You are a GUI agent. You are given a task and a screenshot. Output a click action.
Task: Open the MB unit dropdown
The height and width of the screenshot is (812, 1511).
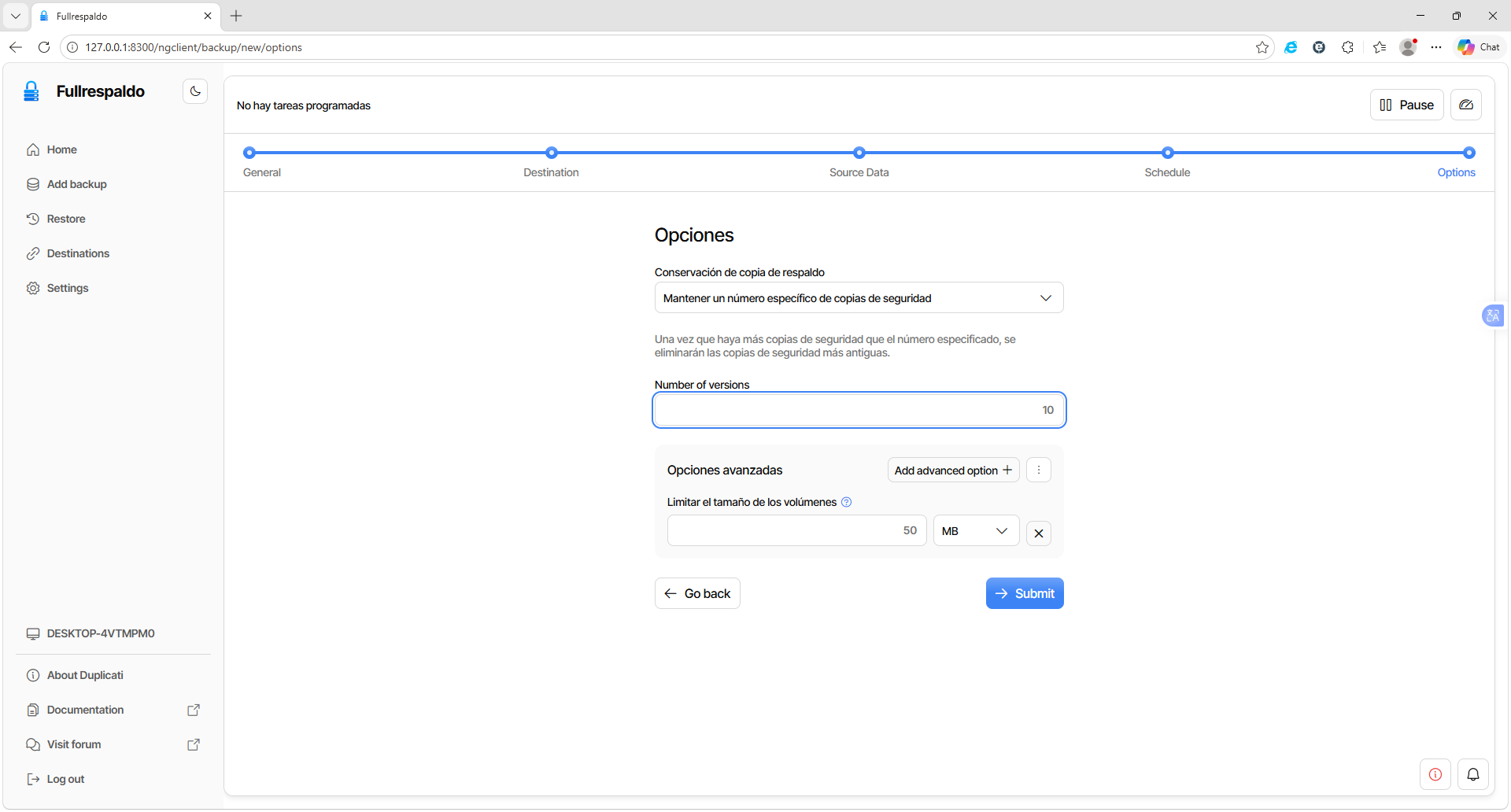point(976,530)
